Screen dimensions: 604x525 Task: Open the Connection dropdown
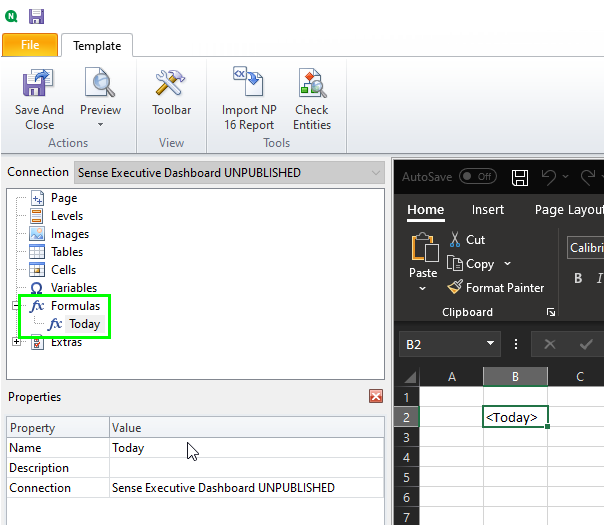point(376,172)
